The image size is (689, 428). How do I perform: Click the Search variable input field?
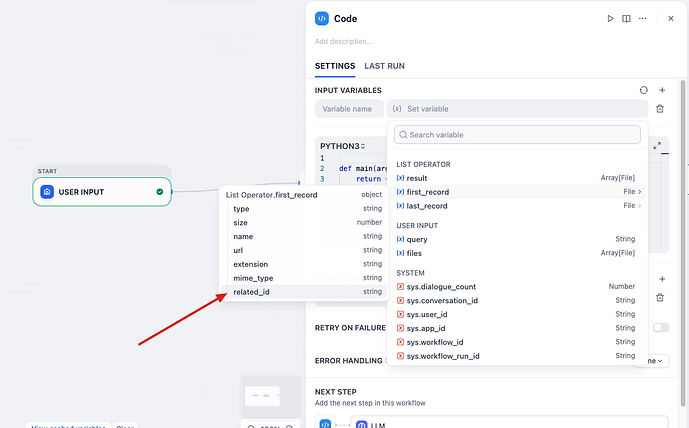tap(517, 134)
